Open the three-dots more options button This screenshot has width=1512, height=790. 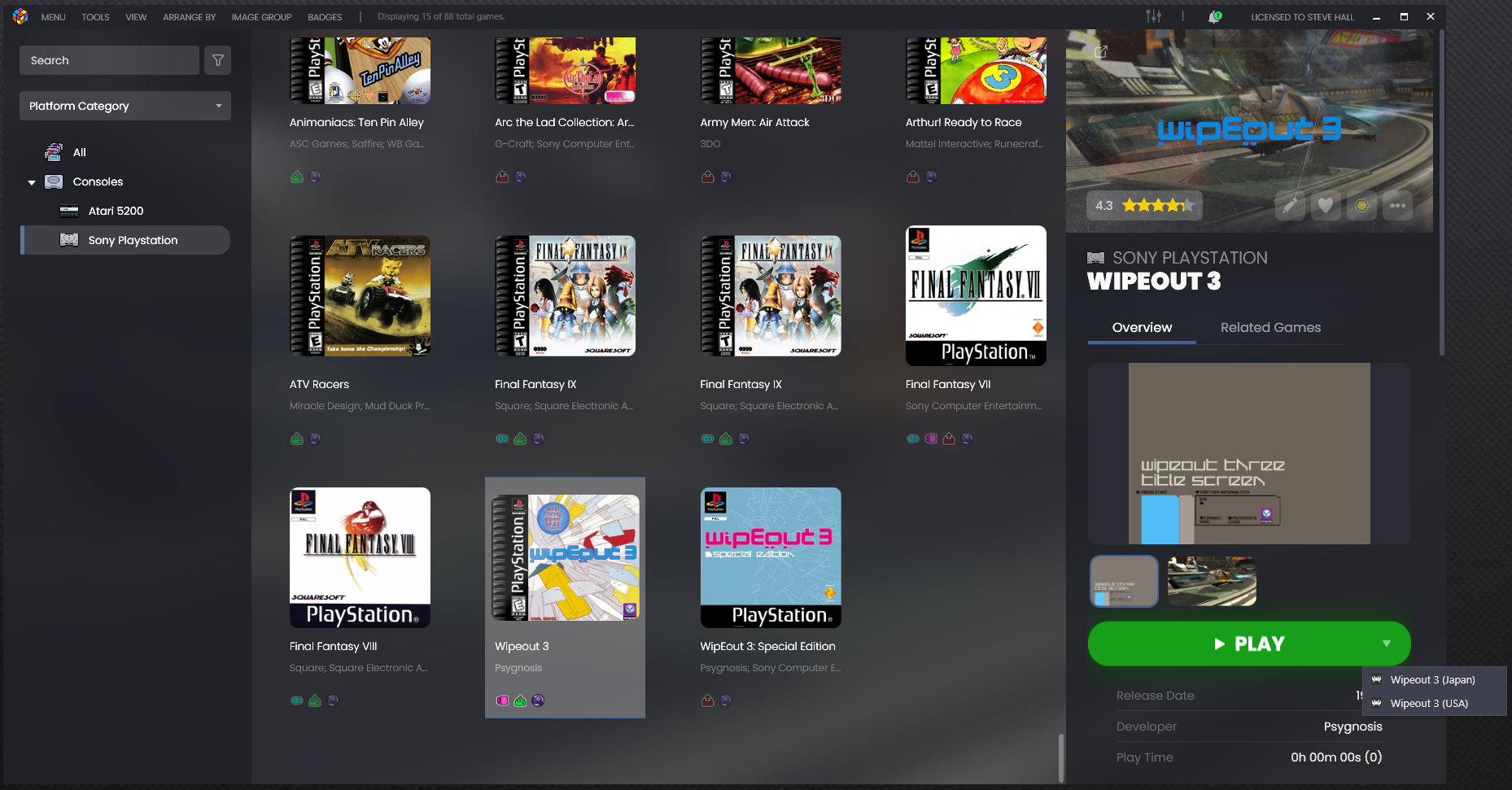(1398, 205)
